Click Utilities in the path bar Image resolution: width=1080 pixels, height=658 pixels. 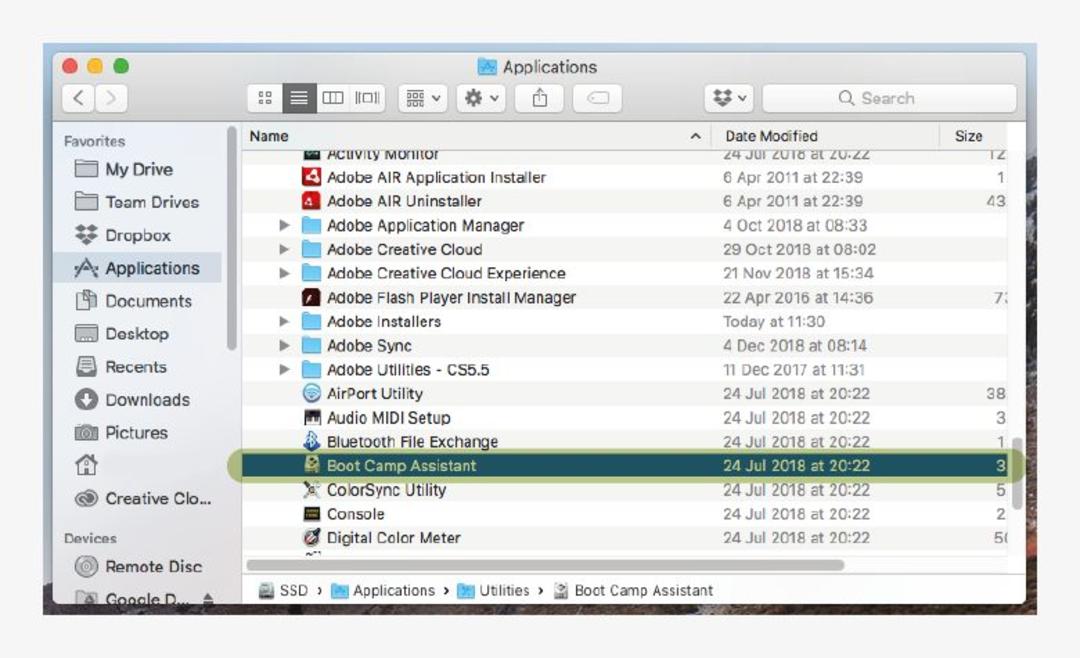[494, 591]
